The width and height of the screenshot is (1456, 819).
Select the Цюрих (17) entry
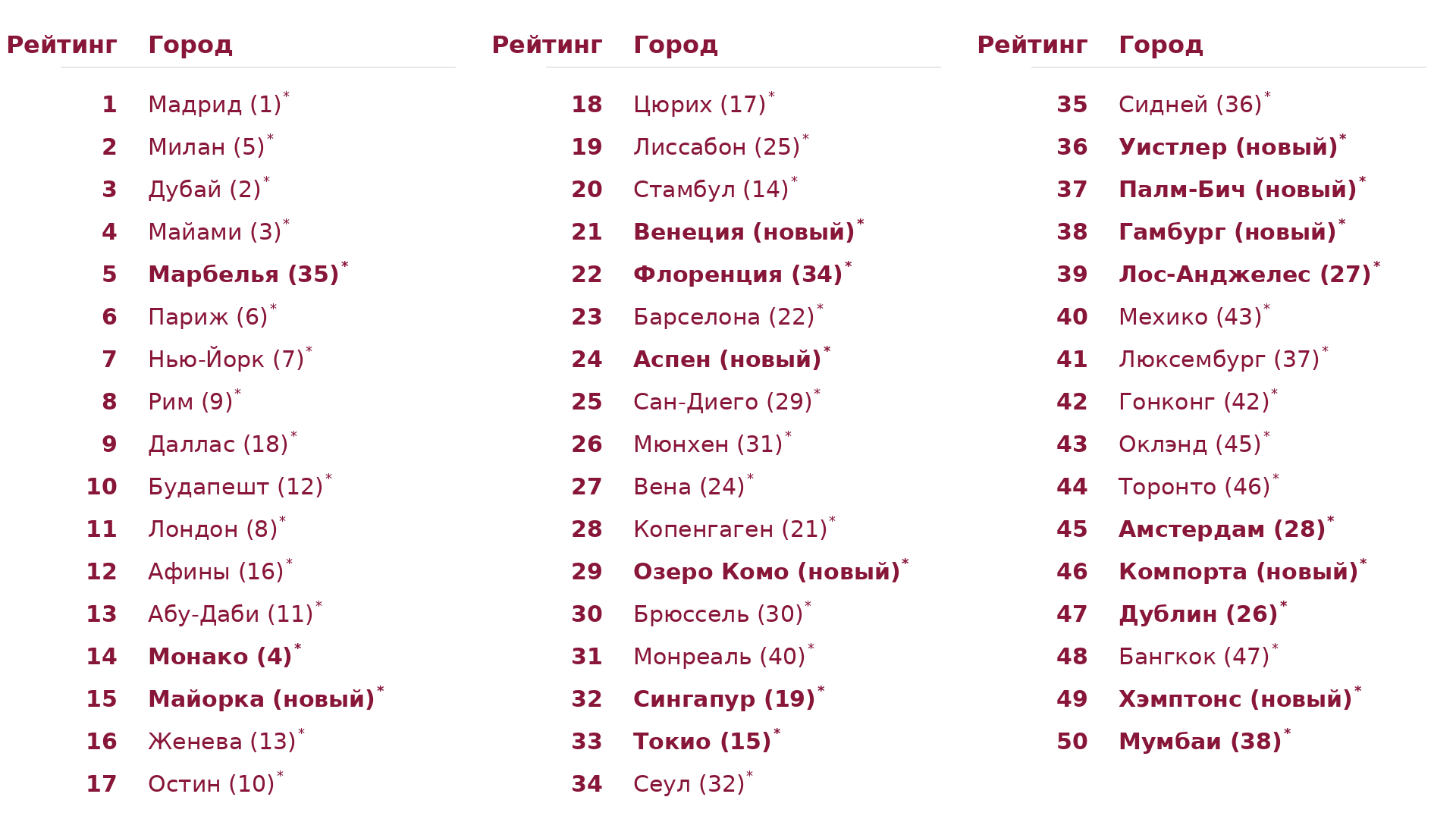tap(699, 105)
